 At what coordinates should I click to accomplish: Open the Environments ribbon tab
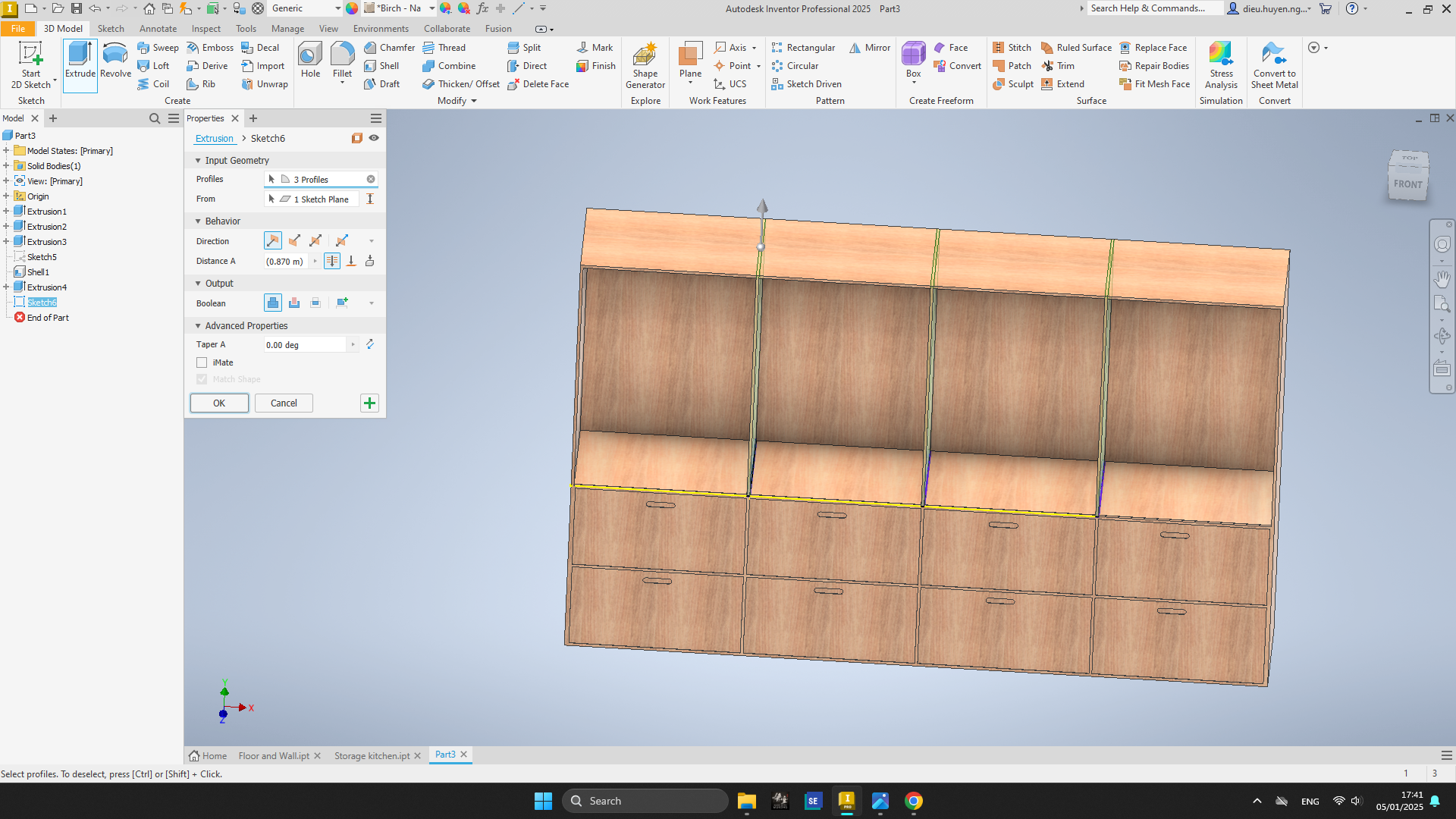pos(381,28)
